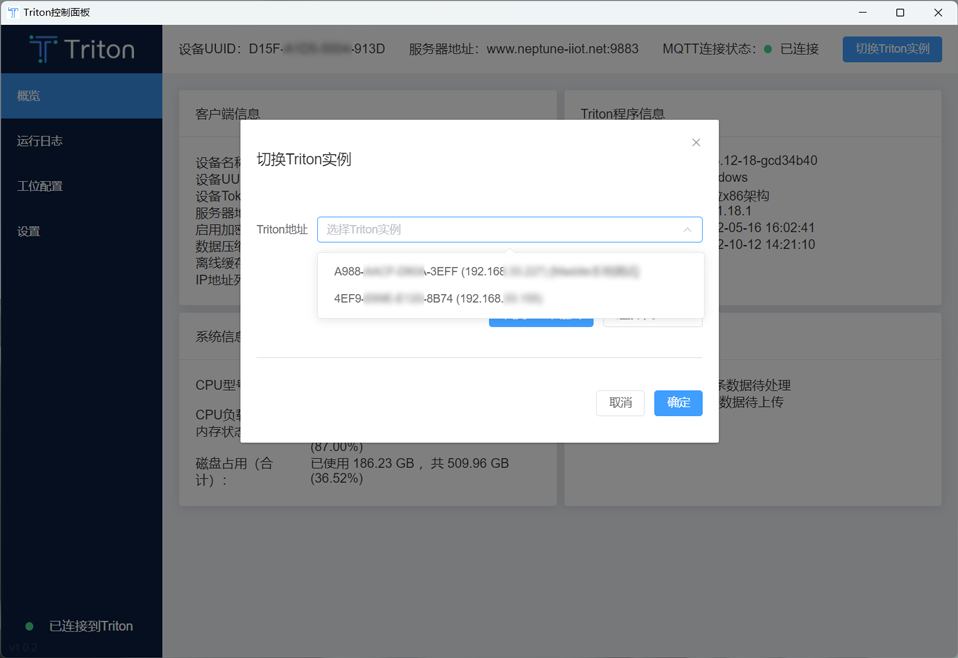This screenshot has height=658, width=958.
Task: Click the 选择Triton实例 input field
Action: pos(500,230)
